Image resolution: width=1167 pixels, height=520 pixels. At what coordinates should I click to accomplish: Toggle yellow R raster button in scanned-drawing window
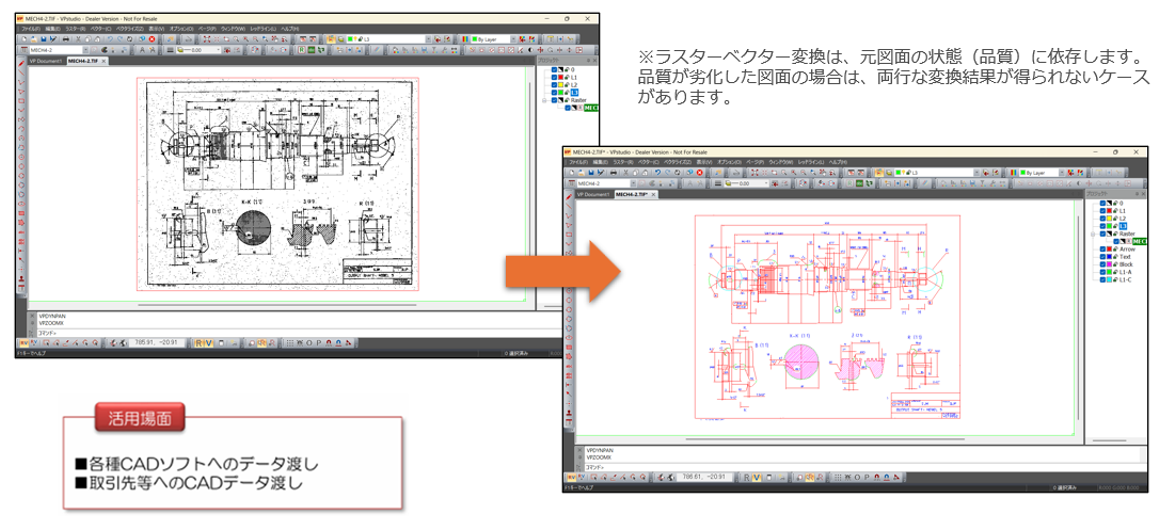click(199, 343)
